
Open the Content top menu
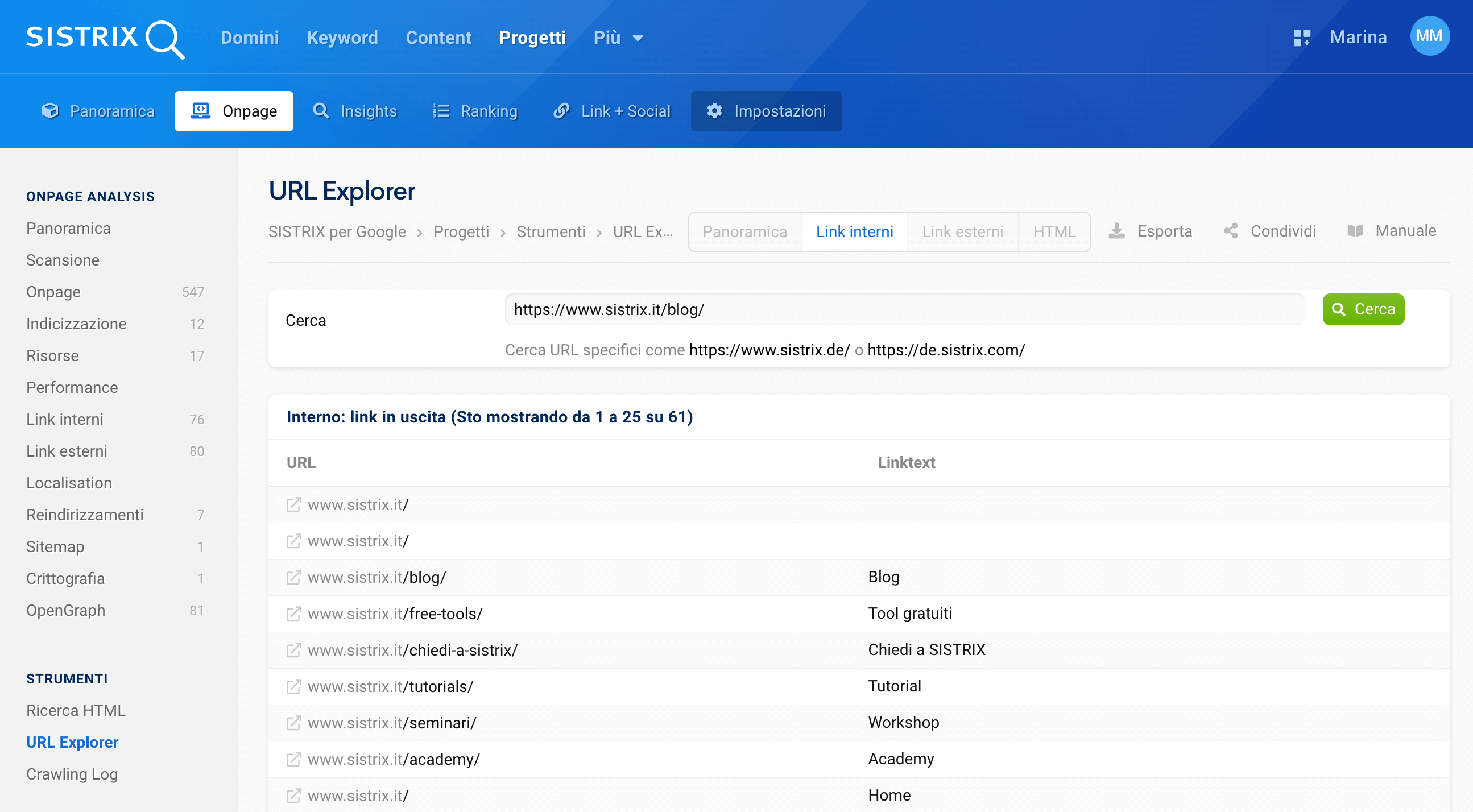tap(438, 38)
